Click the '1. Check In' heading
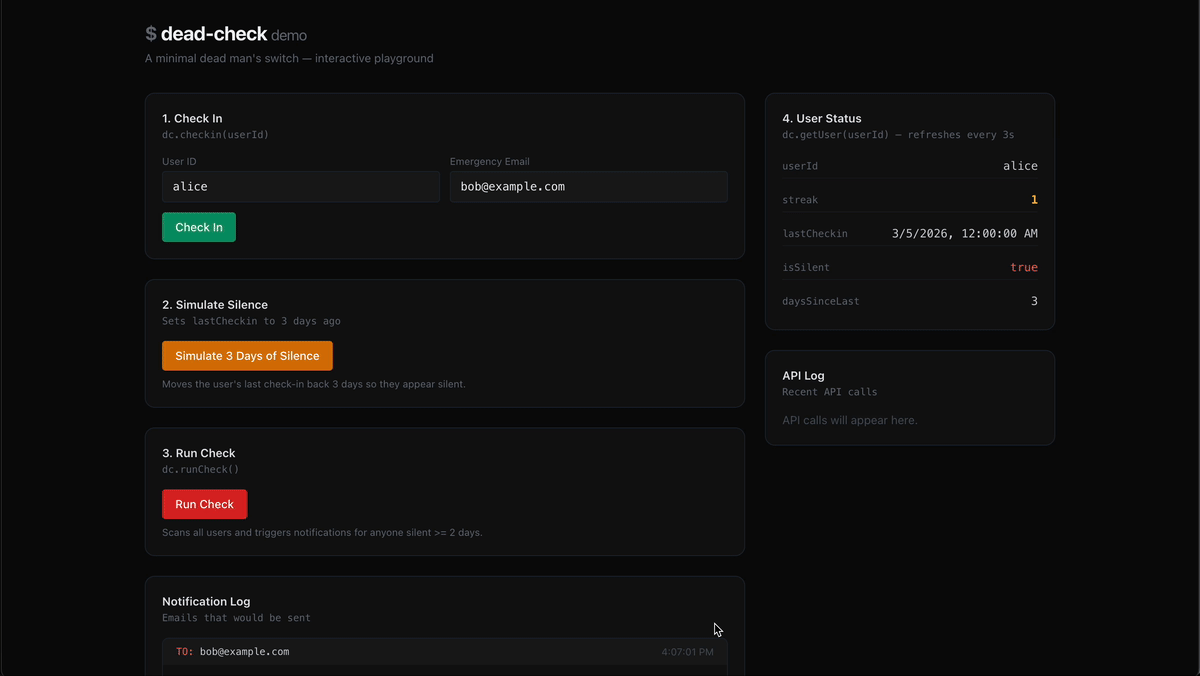The width and height of the screenshot is (1200, 676). point(192,118)
